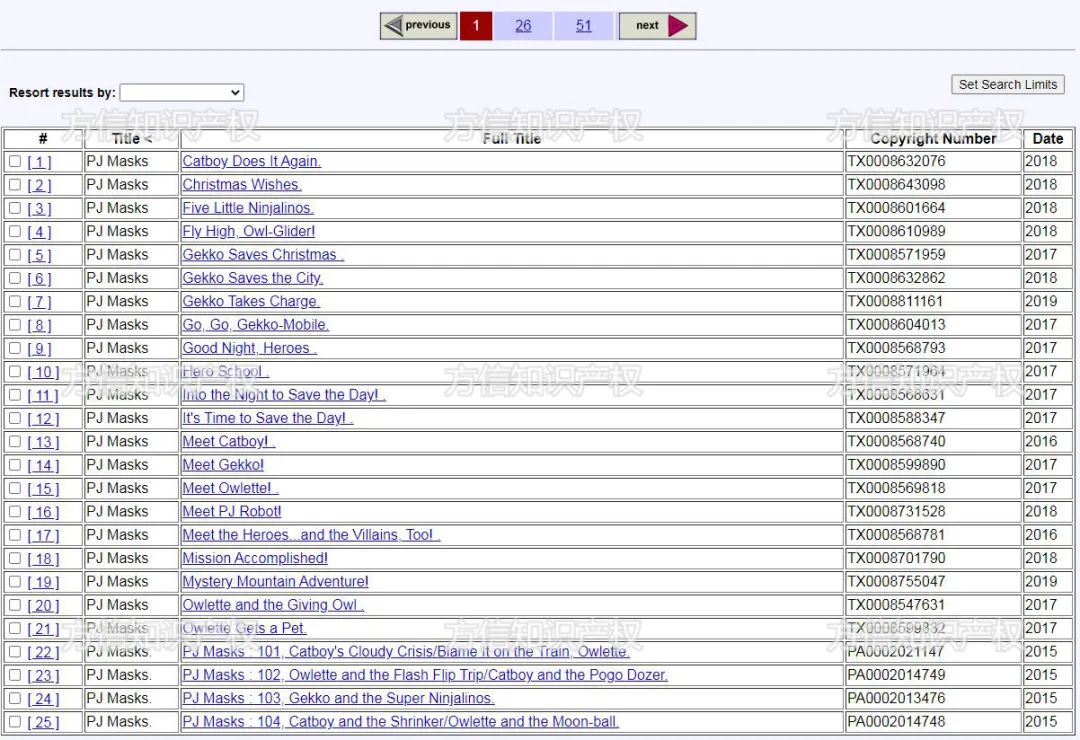
Task: Check the box for record 18
Action: tap(14, 558)
